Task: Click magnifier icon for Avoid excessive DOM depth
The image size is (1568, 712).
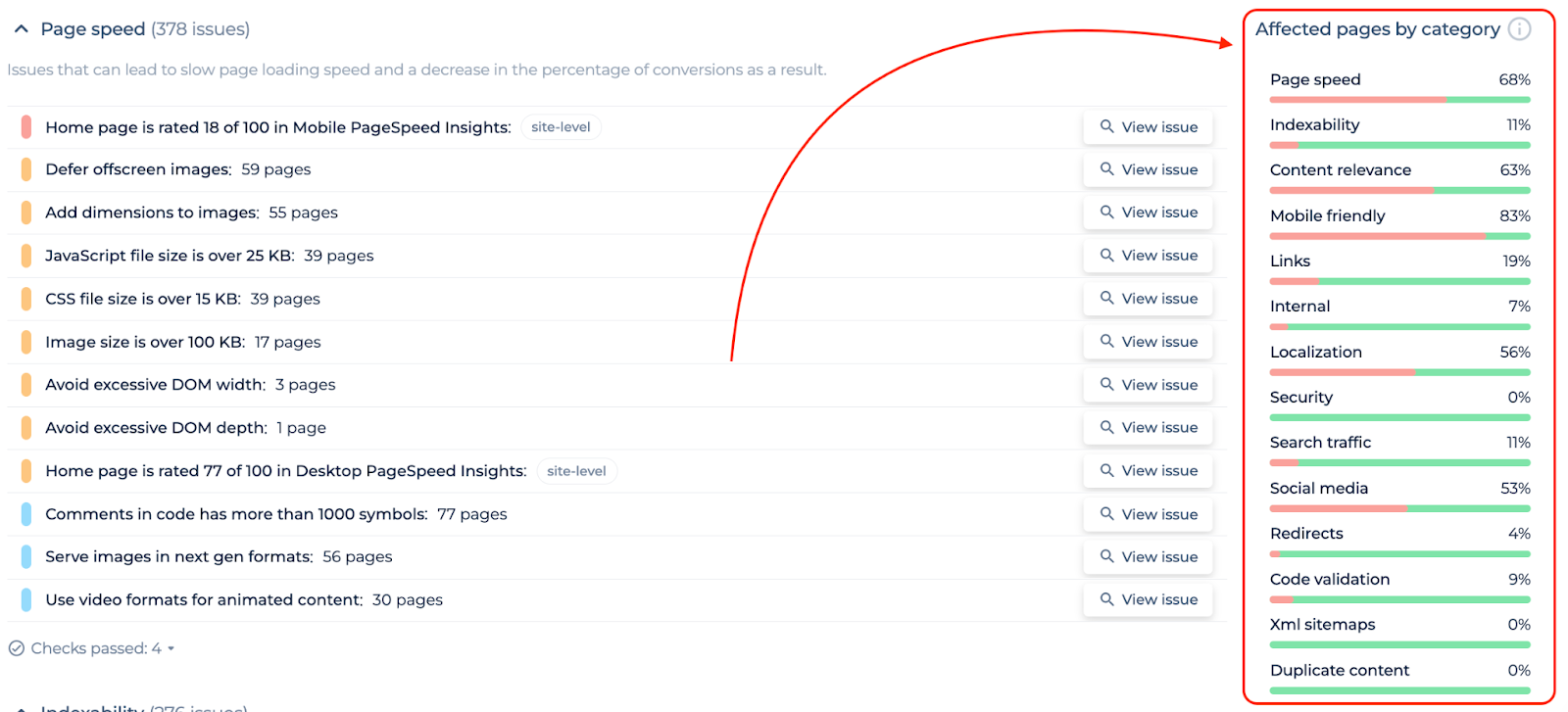Action: pos(1106,427)
